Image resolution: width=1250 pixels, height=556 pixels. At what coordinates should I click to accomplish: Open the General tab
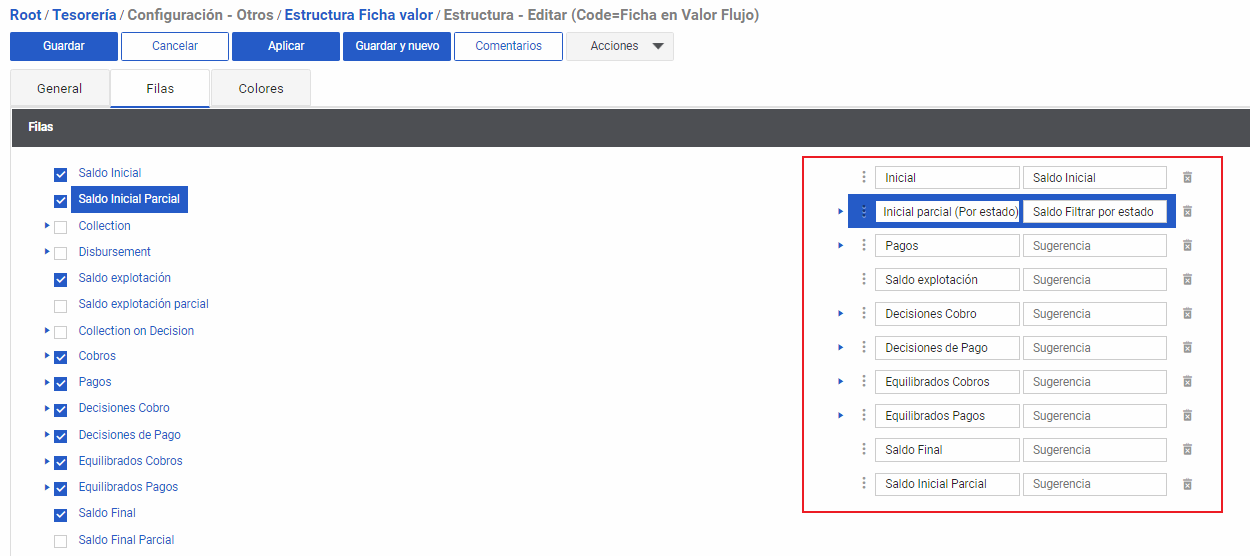[x=60, y=89]
